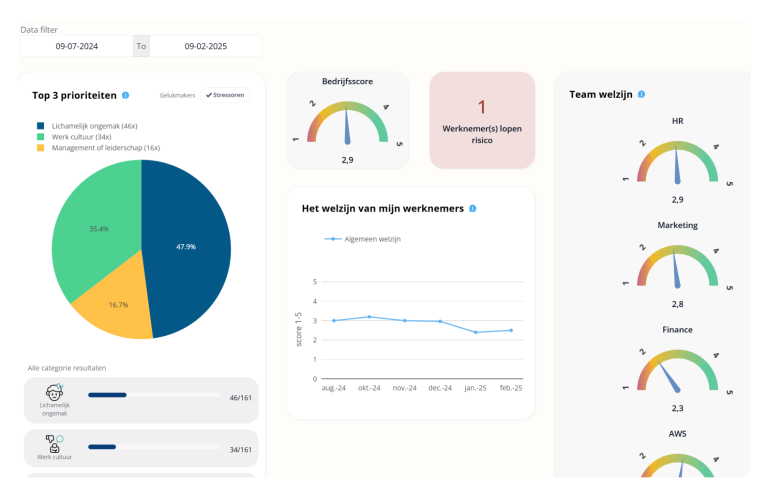Click the Werknemer(s) lopen risico card

point(481,120)
